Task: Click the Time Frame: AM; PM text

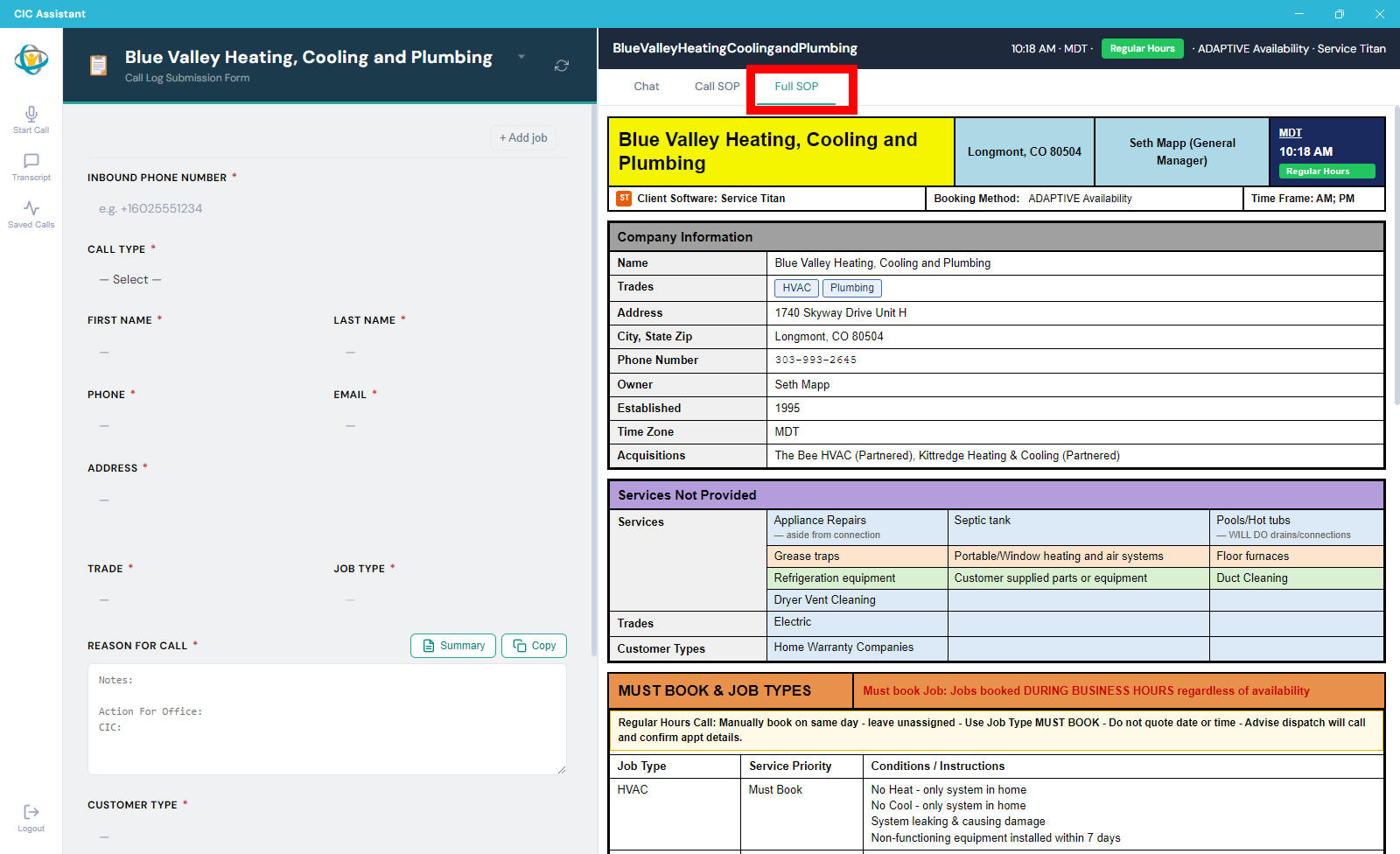Action: (1302, 199)
